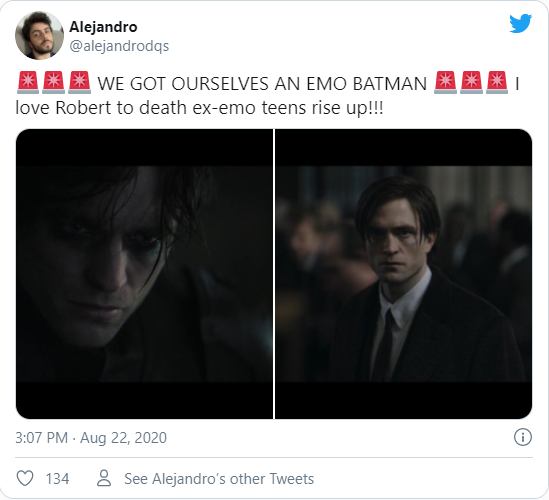Viewport: 549px width, 500px height.
Task: Click the "WE GOT OURSELVES AN EMO BATMAN" text
Action: [x=262, y=84]
